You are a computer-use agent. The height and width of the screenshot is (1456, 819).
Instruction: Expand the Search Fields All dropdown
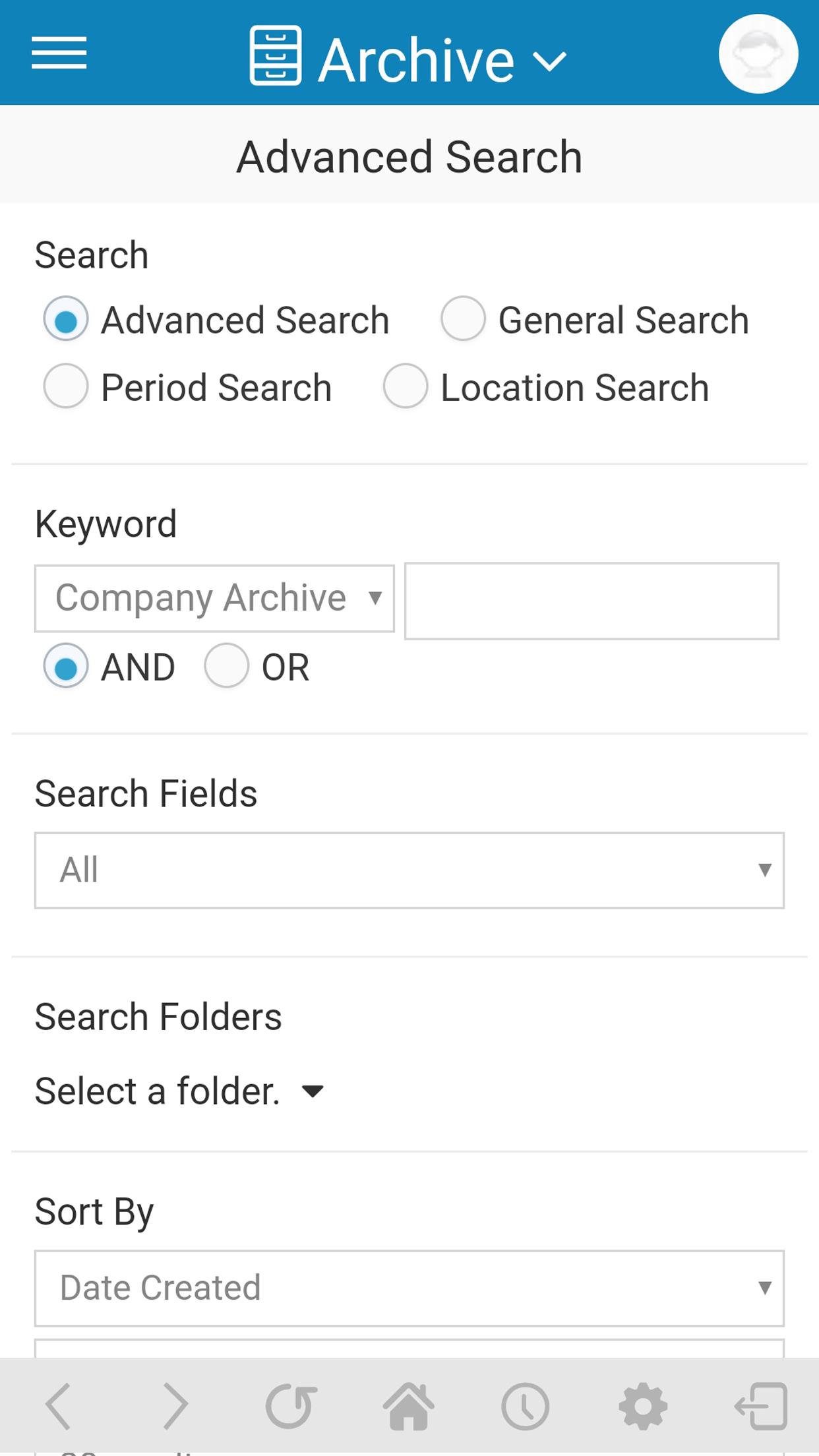[x=409, y=870]
